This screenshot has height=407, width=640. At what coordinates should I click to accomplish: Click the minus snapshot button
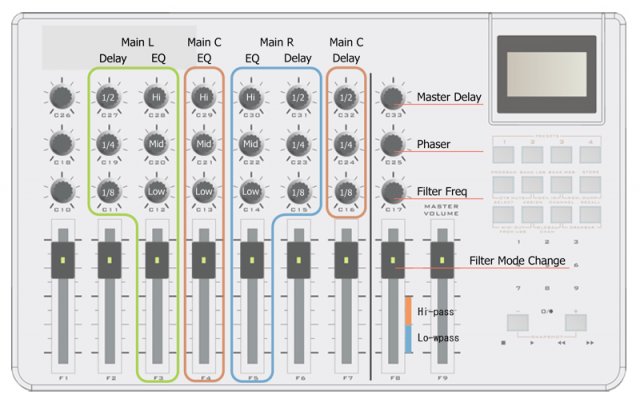tap(518, 322)
